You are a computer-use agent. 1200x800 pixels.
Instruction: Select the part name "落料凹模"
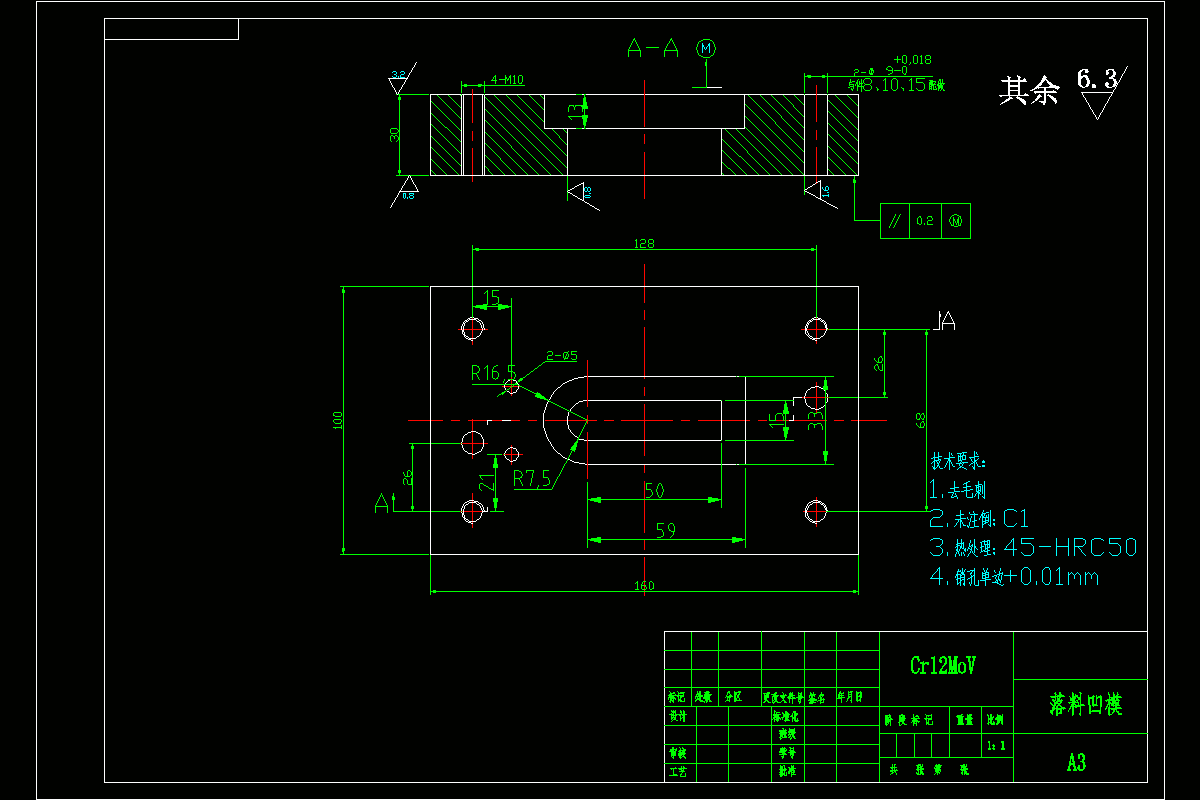[x=1085, y=704]
